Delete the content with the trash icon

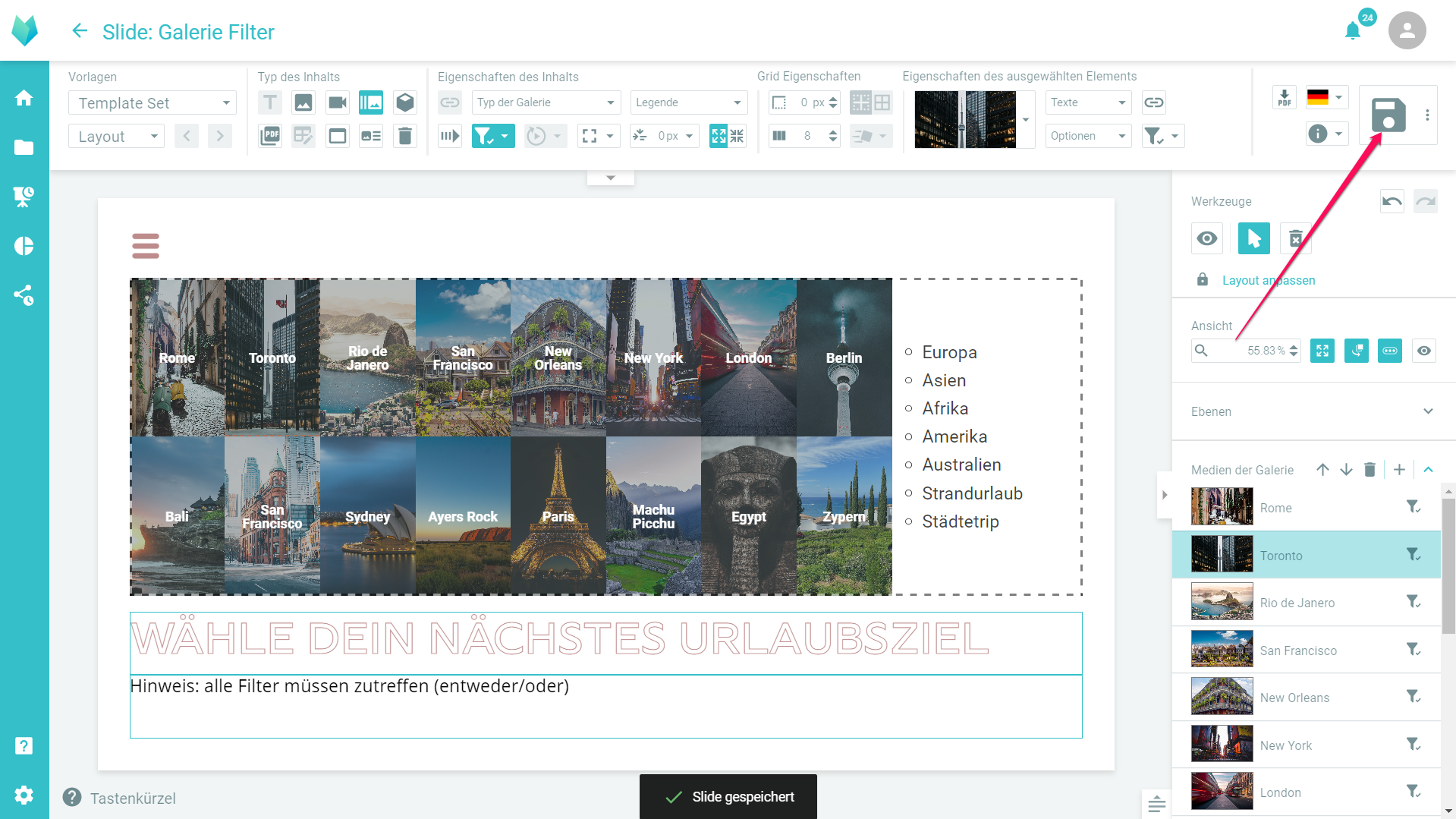tap(405, 136)
